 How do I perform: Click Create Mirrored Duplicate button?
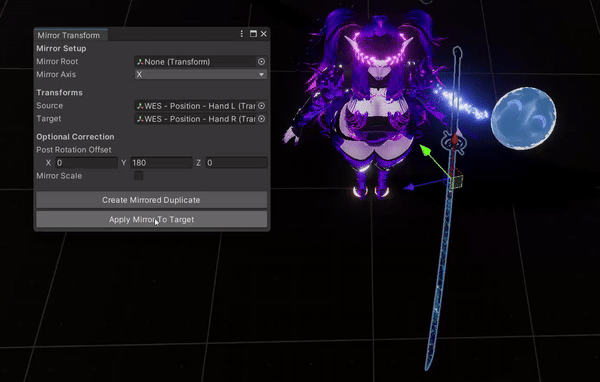[x=152, y=200]
